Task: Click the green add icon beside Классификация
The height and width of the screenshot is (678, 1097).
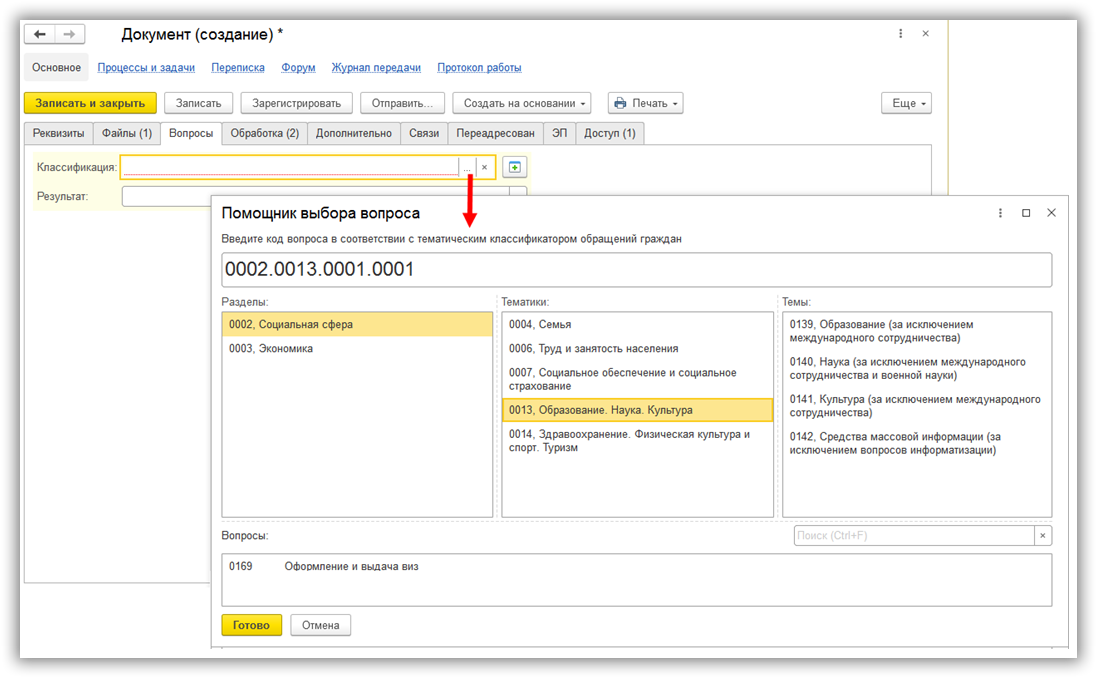Action: pos(514,167)
